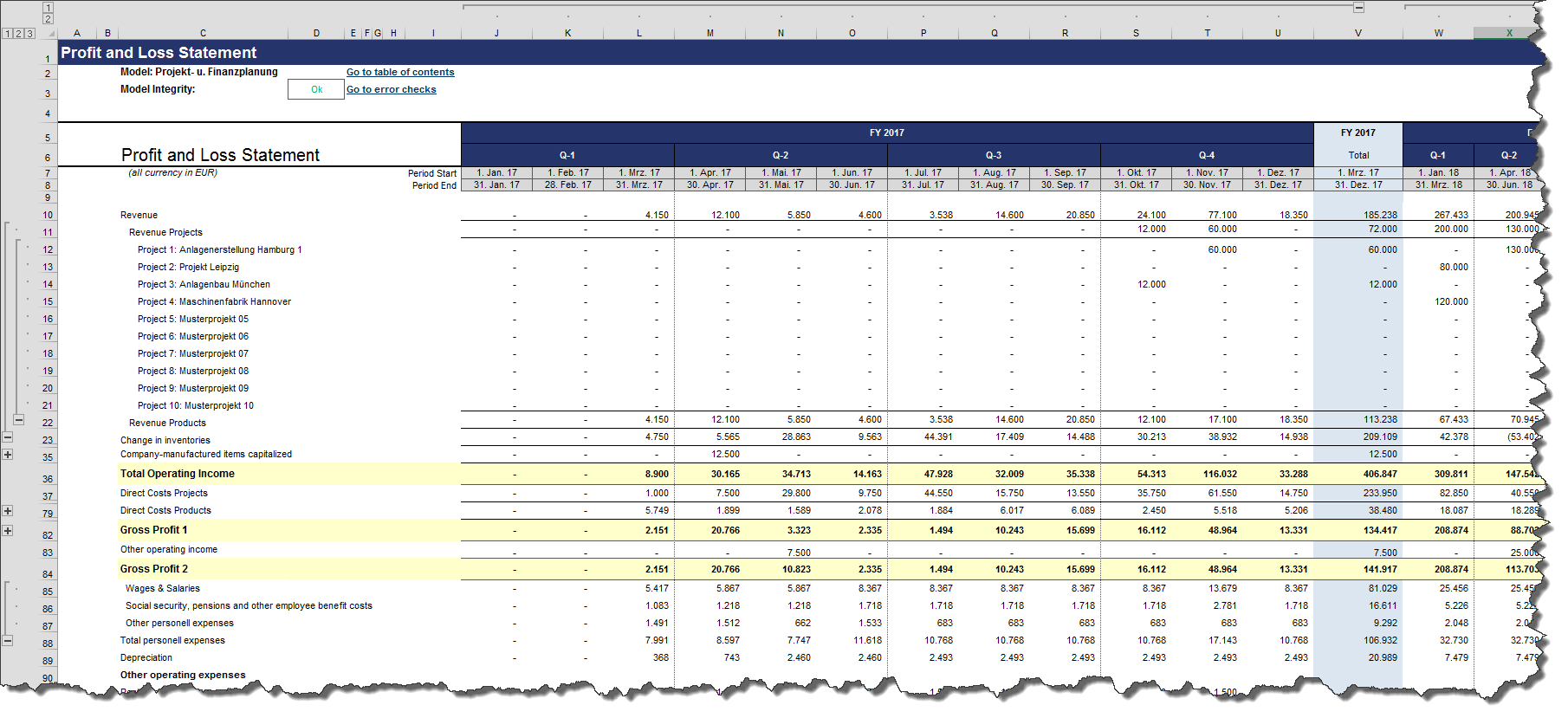Image resolution: width=1568 pixels, height=718 pixels.
Task: Select the 'Revenue Projects' label
Action: click(165, 232)
